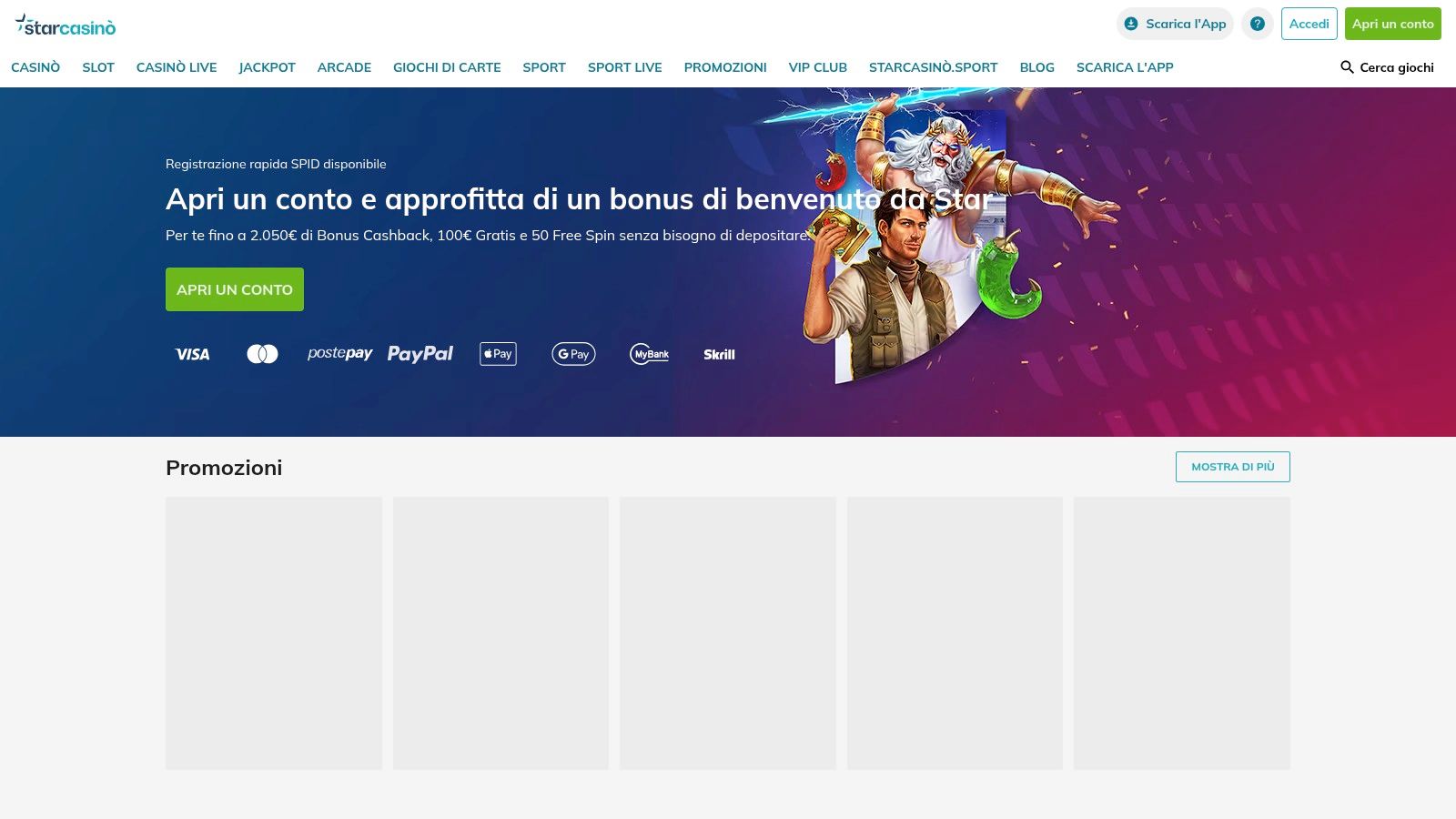The image size is (1456, 819).
Task: Click the StarCasinò logo
Action: 66,25
